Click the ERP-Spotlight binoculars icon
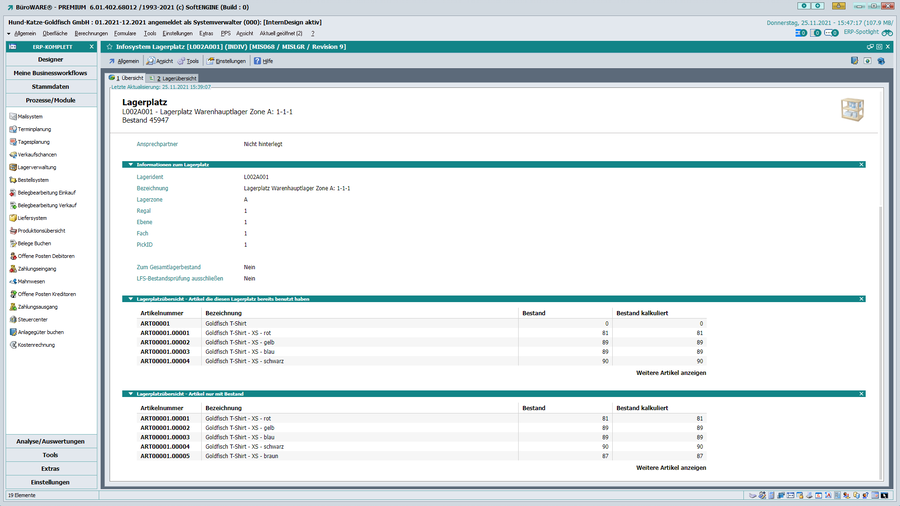This screenshot has height=506, width=900. click(x=887, y=32)
